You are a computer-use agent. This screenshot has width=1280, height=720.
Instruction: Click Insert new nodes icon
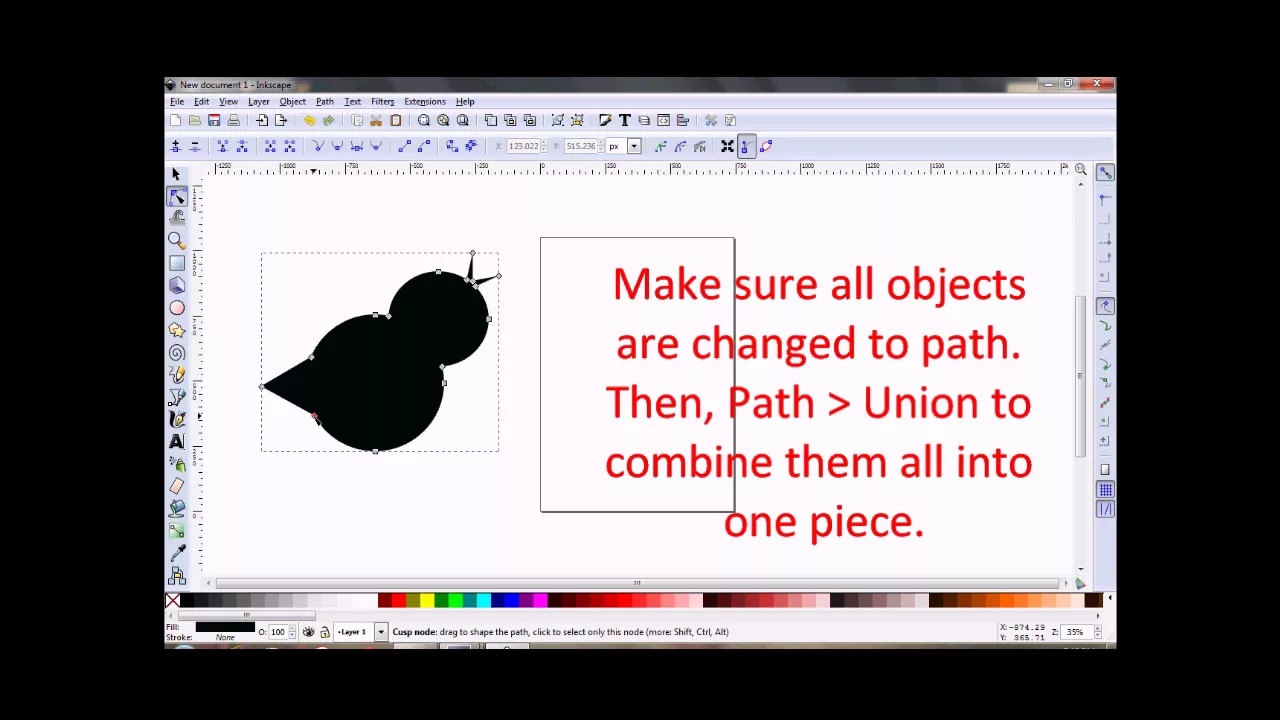(176, 146)
